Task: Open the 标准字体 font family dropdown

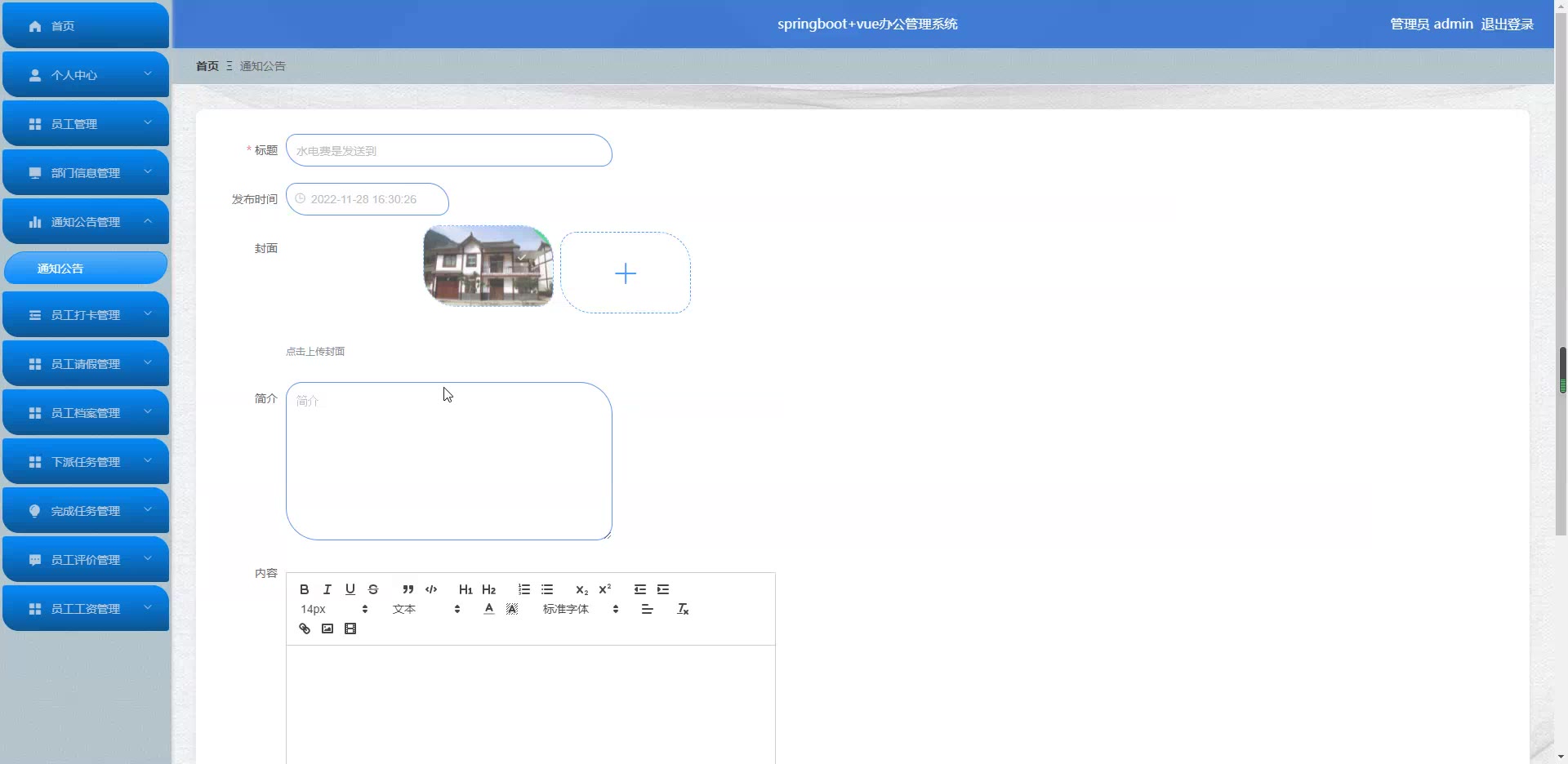Action: (581, 609)
